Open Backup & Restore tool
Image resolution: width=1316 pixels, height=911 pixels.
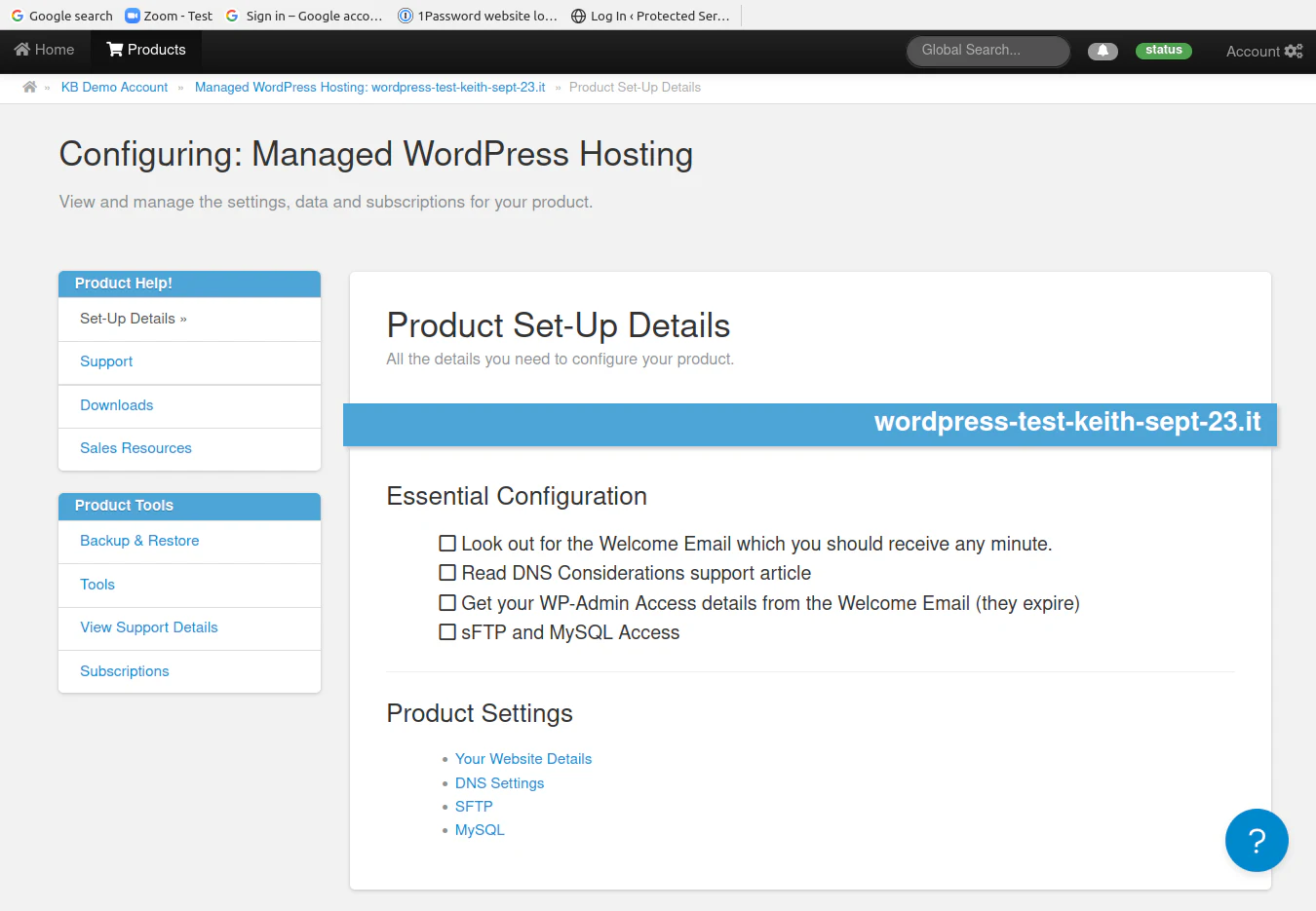click(189, 542)
